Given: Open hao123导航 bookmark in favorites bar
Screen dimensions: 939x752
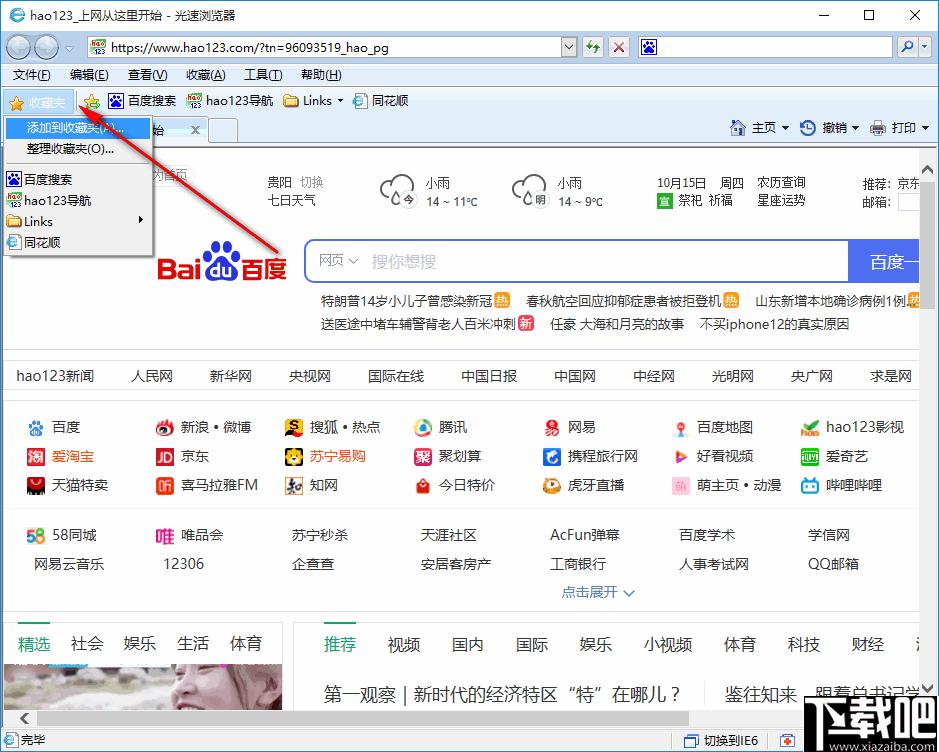Looking at the screenshot, I should [x=229, y=101].
